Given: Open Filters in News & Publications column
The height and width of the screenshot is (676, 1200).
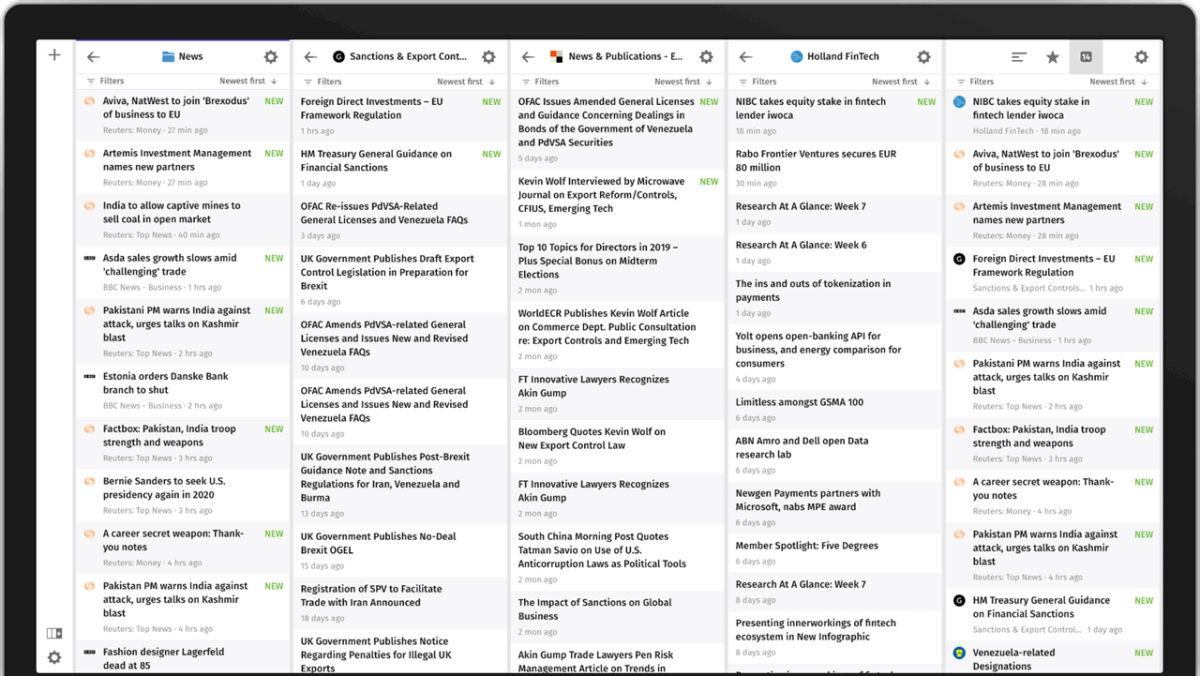Looking at the screenshot, I should [x=541, y=81].
